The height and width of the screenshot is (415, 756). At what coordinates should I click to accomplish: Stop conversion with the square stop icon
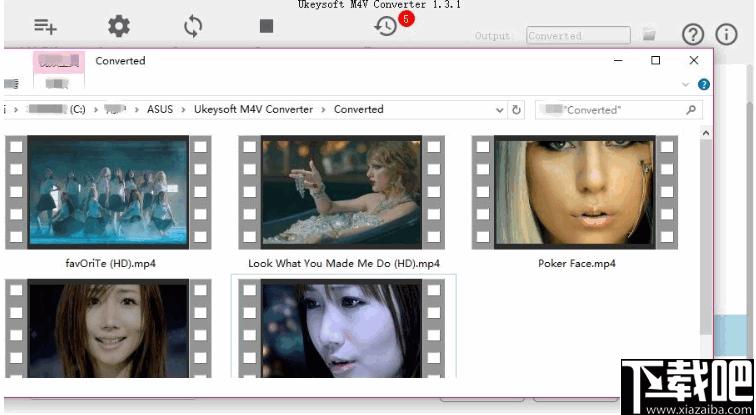(266, 26)
